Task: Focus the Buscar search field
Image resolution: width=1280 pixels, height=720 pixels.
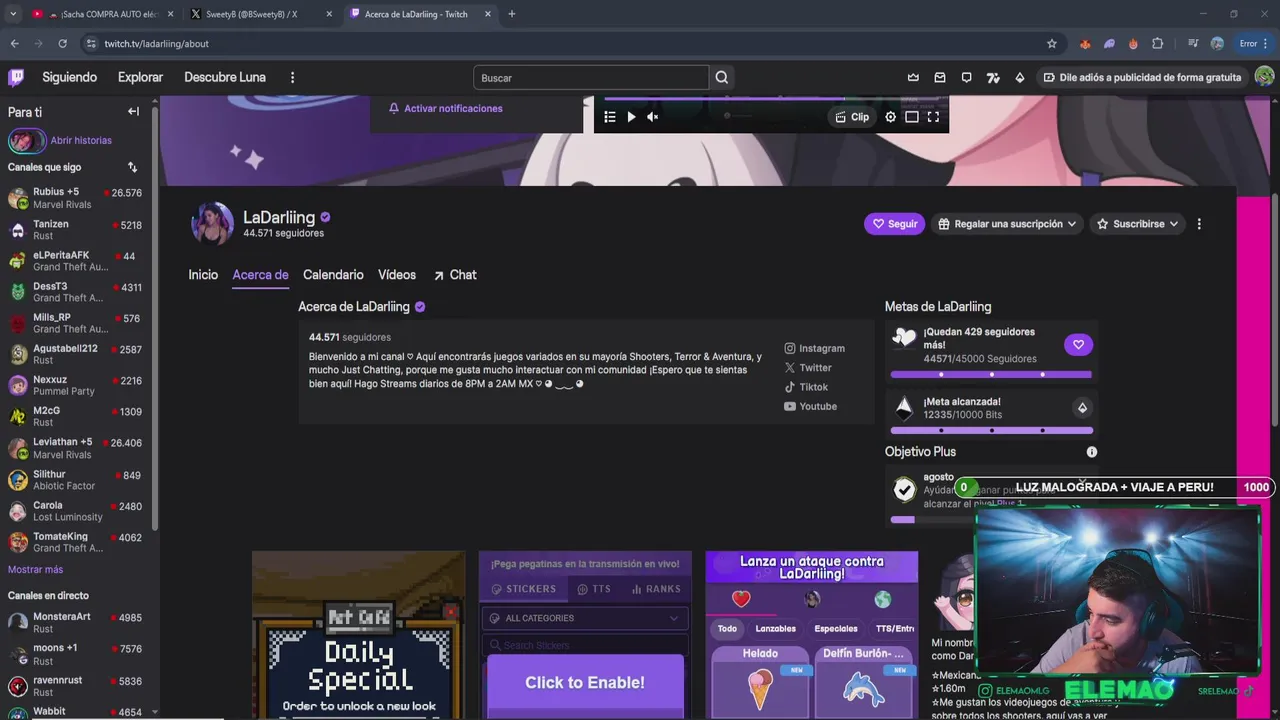Action: (591, 77)
